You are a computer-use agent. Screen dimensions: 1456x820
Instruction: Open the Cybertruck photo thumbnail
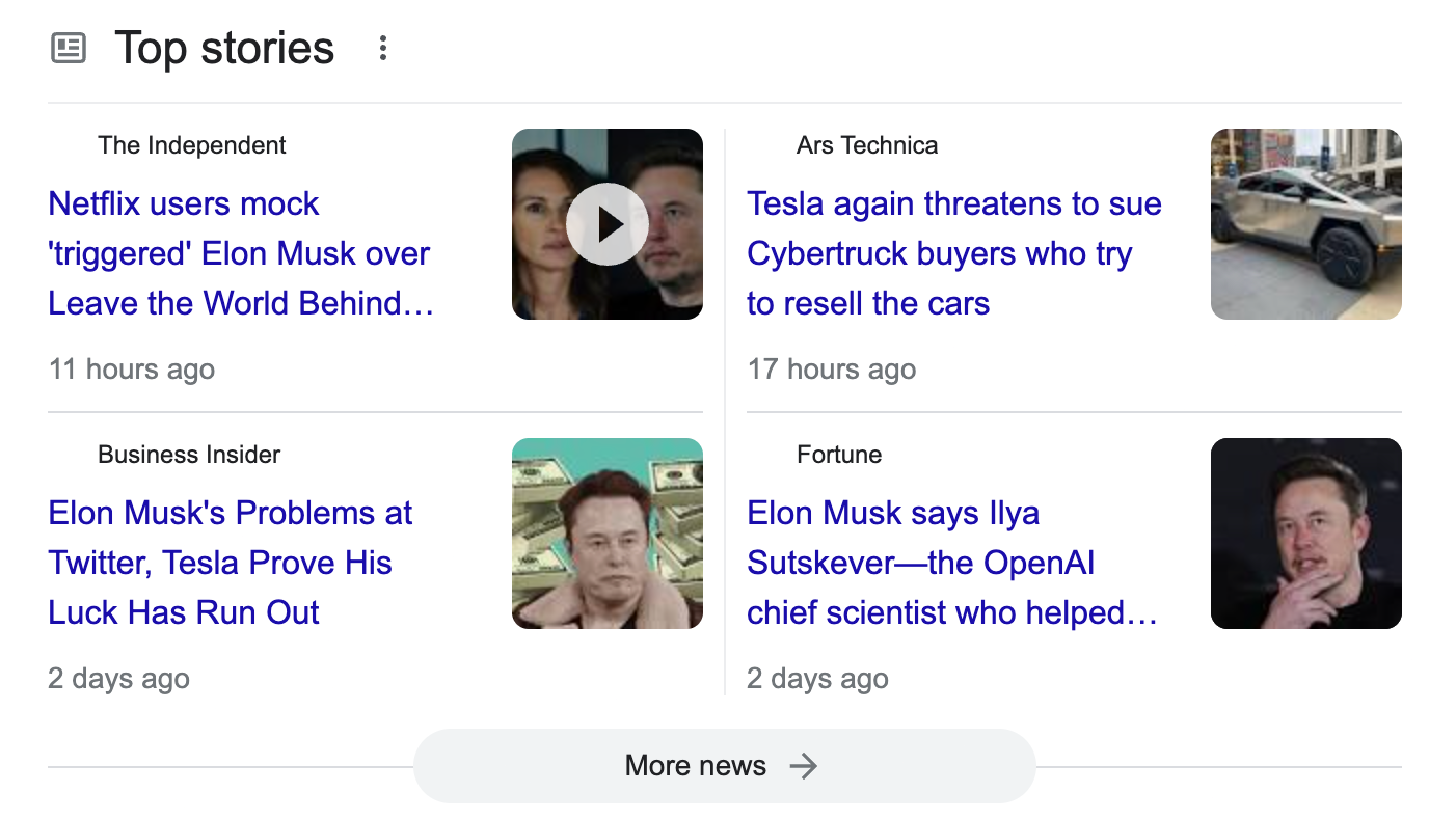point(1305,224)
